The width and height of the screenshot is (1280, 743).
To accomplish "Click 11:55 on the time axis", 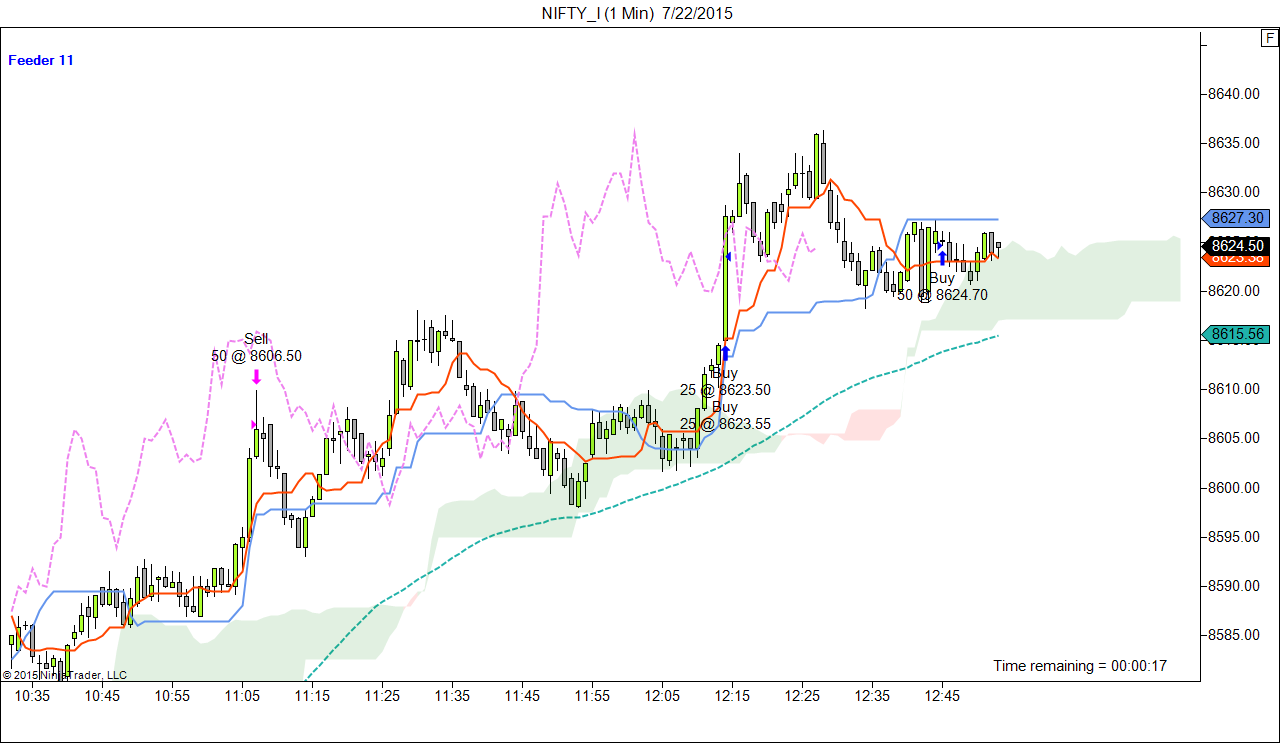I will coord(593,695).
